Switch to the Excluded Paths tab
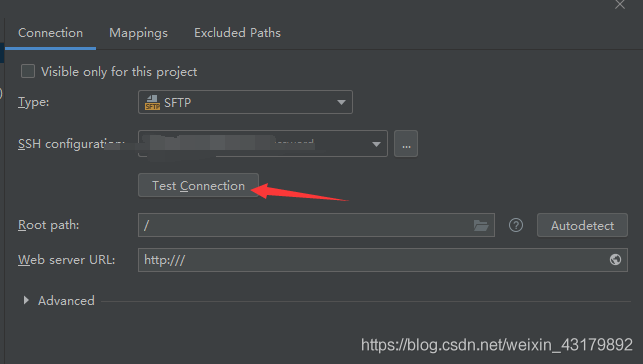This screenshot has height=364, width=643. [237, 33]
